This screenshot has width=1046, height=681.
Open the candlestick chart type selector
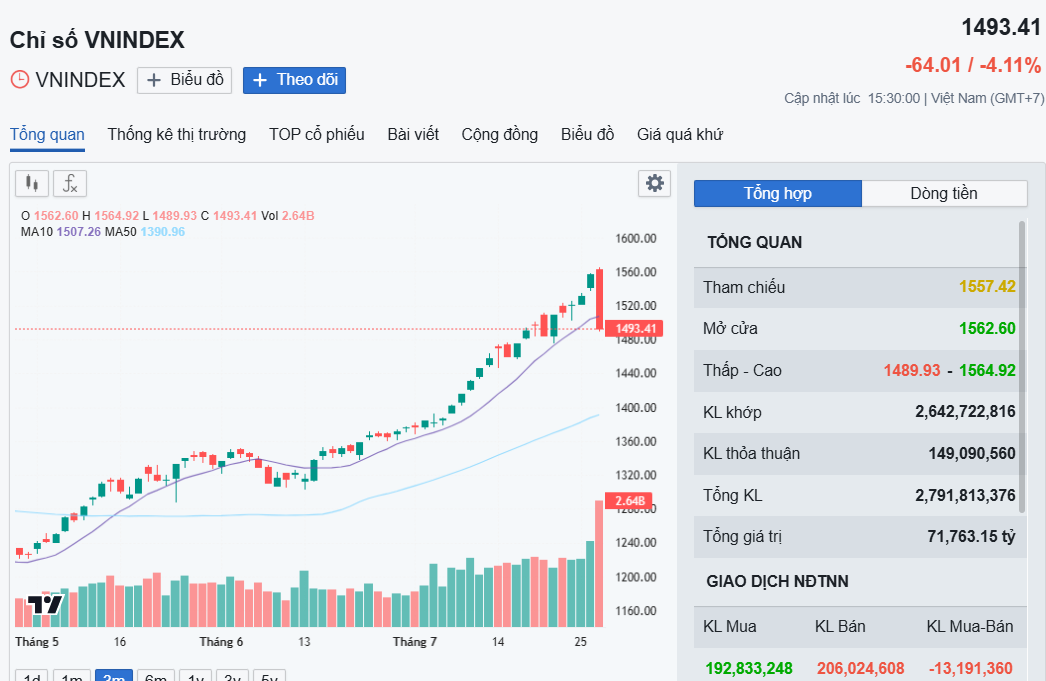coord(32,183)
